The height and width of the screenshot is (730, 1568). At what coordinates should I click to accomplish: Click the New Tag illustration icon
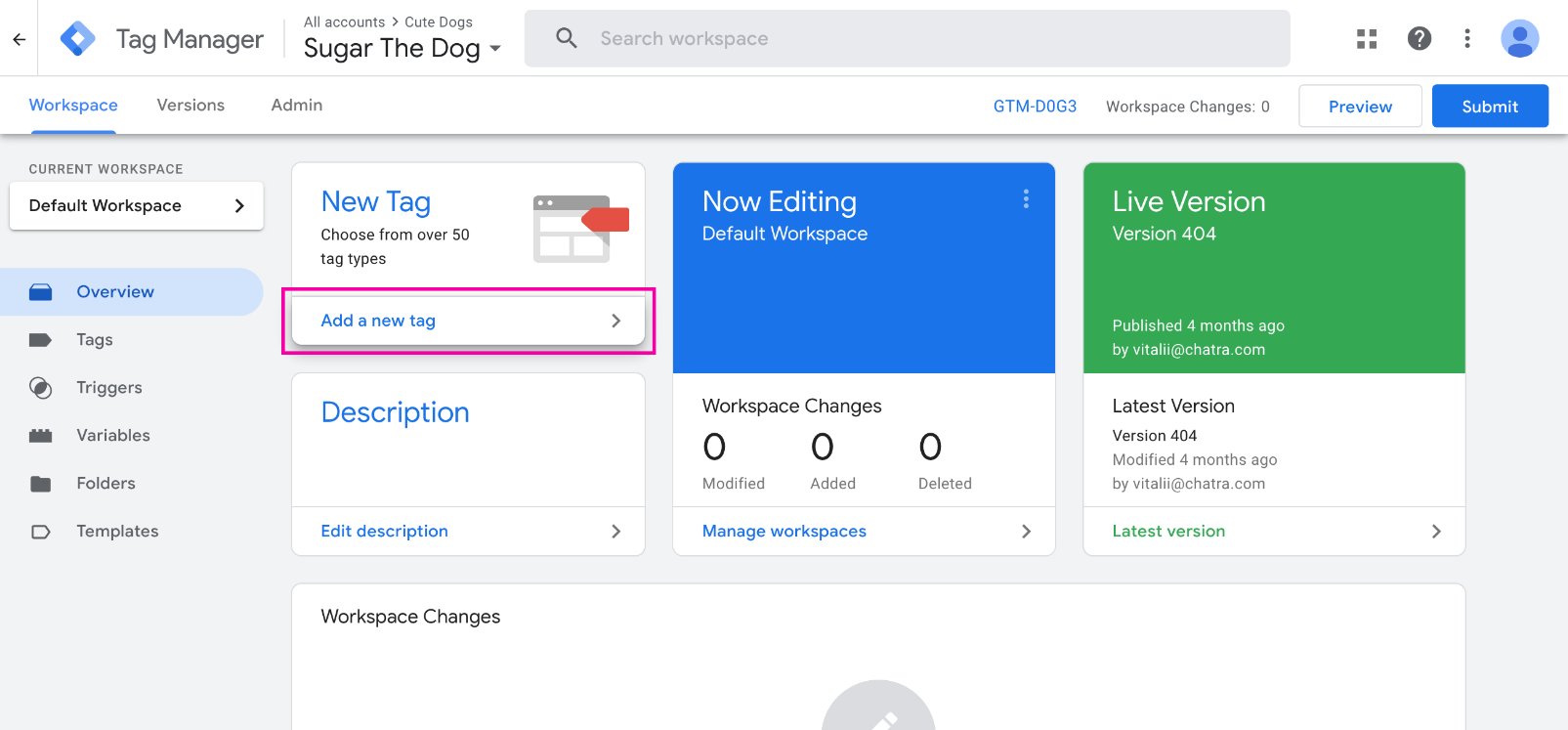click(x=580, y=229)
